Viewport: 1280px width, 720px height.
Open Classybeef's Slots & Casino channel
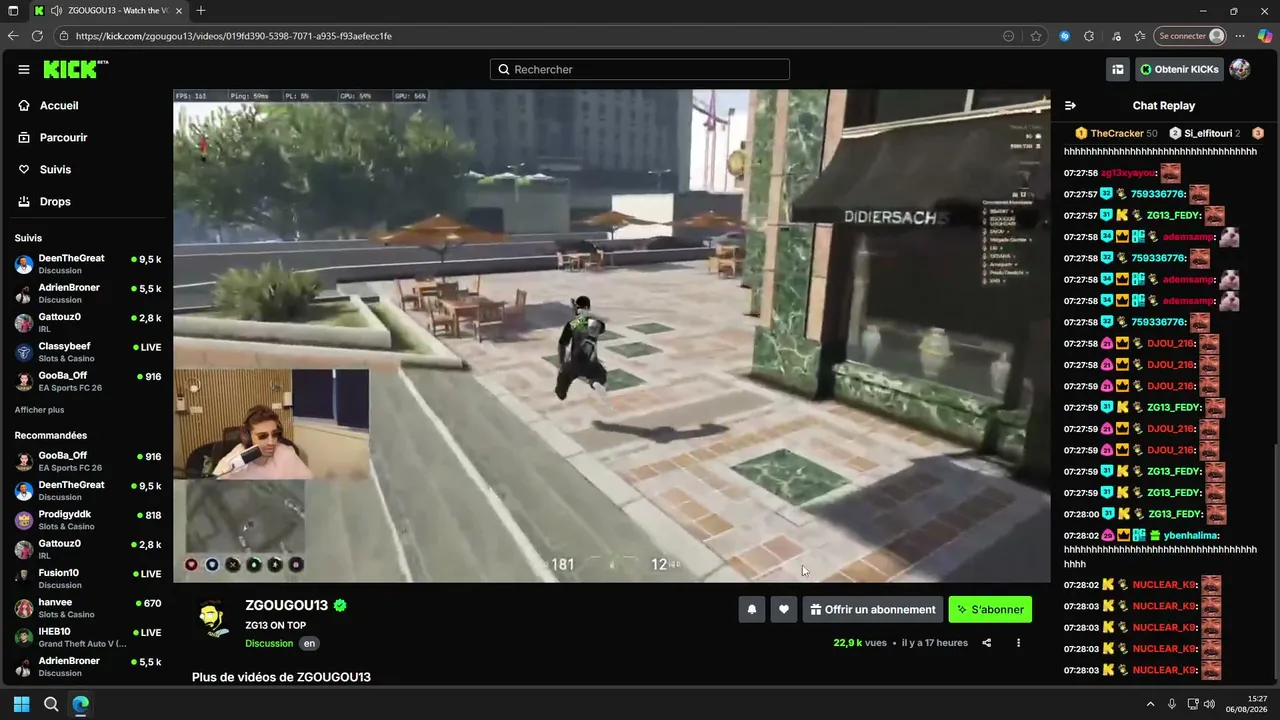[x=87, y=352]
